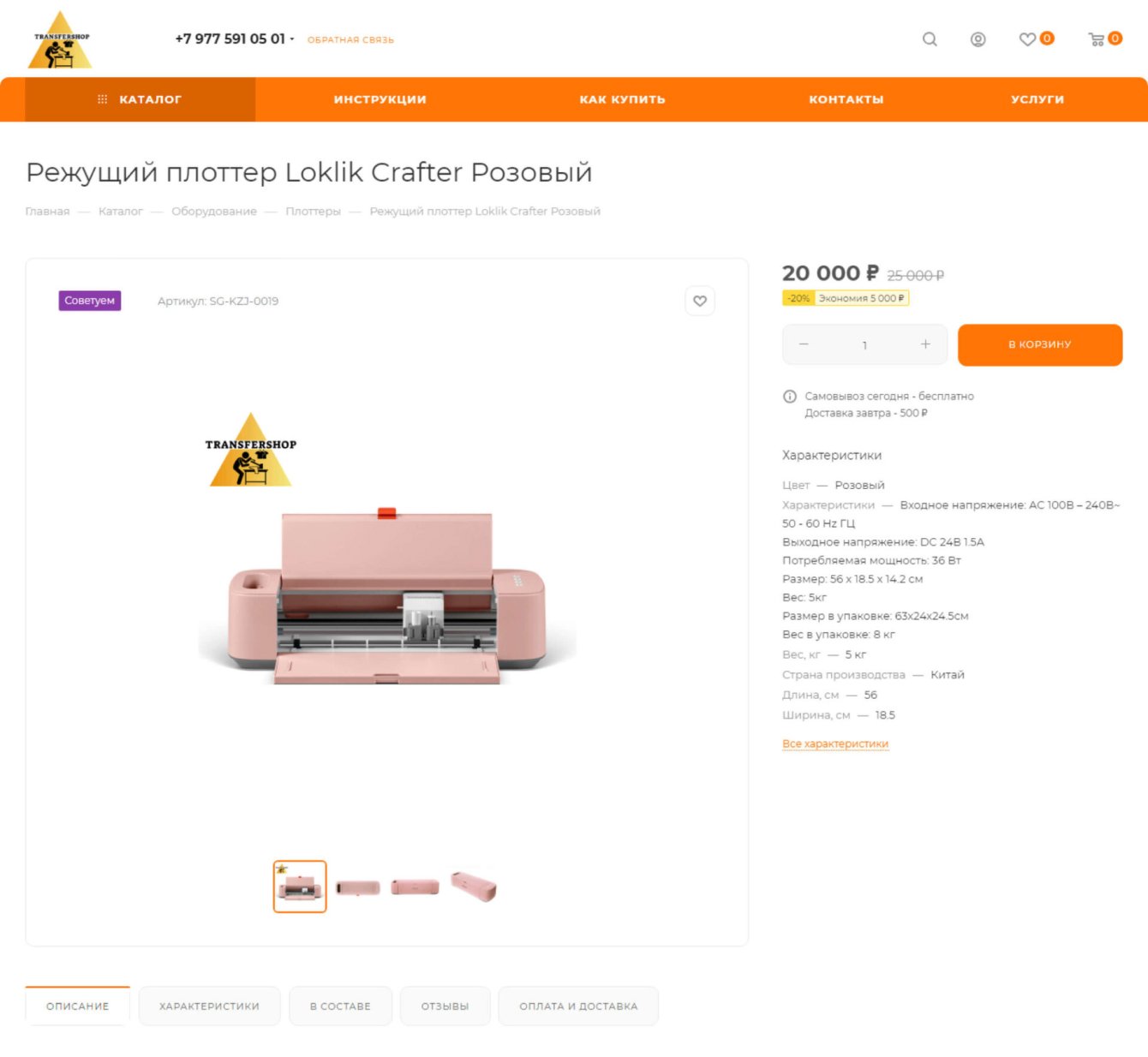Decrease quantity with the minus button
Viewport: 1148px width, 1057px height.
point(804,344)
